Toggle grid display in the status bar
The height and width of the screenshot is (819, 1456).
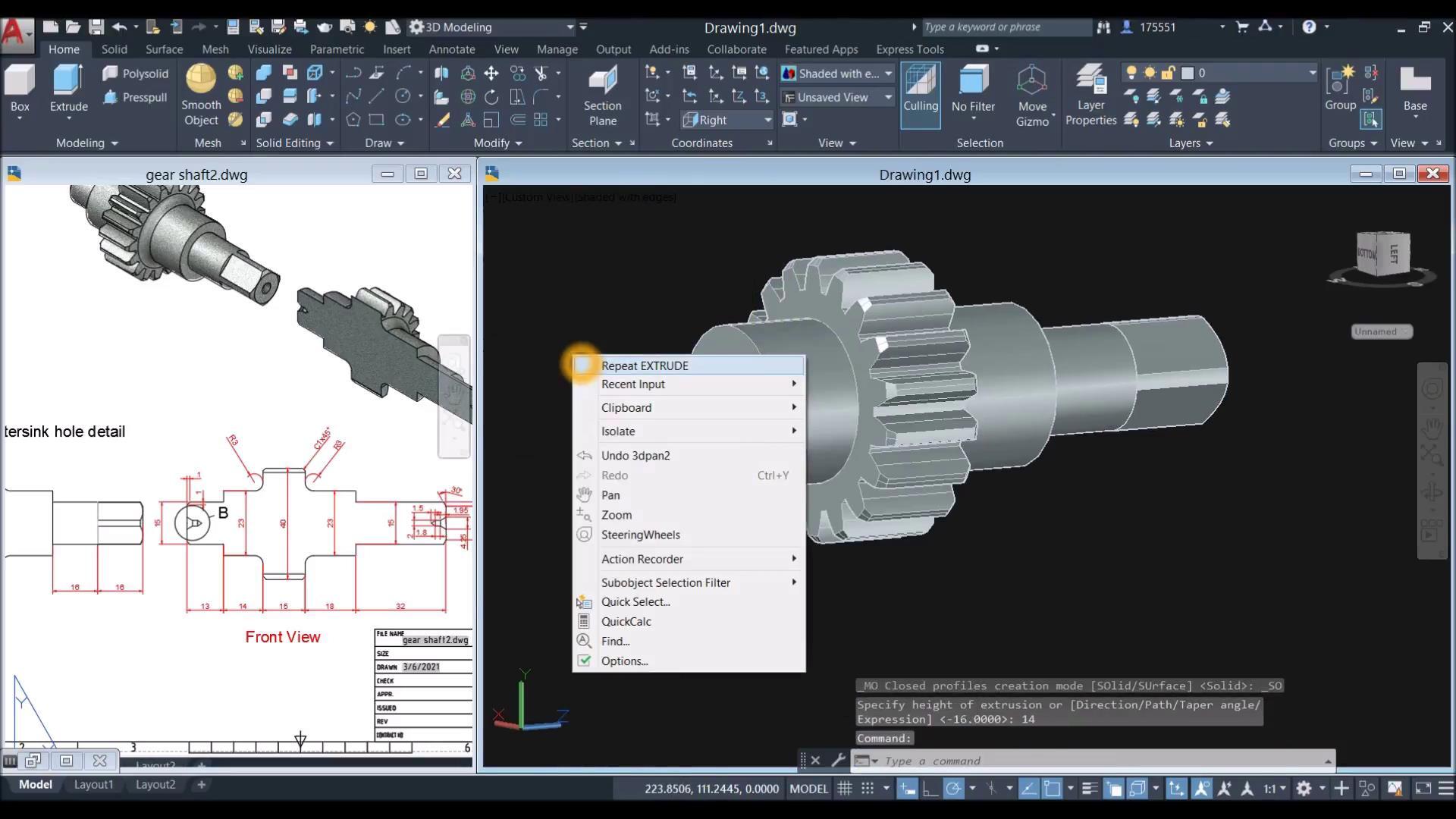844,789
